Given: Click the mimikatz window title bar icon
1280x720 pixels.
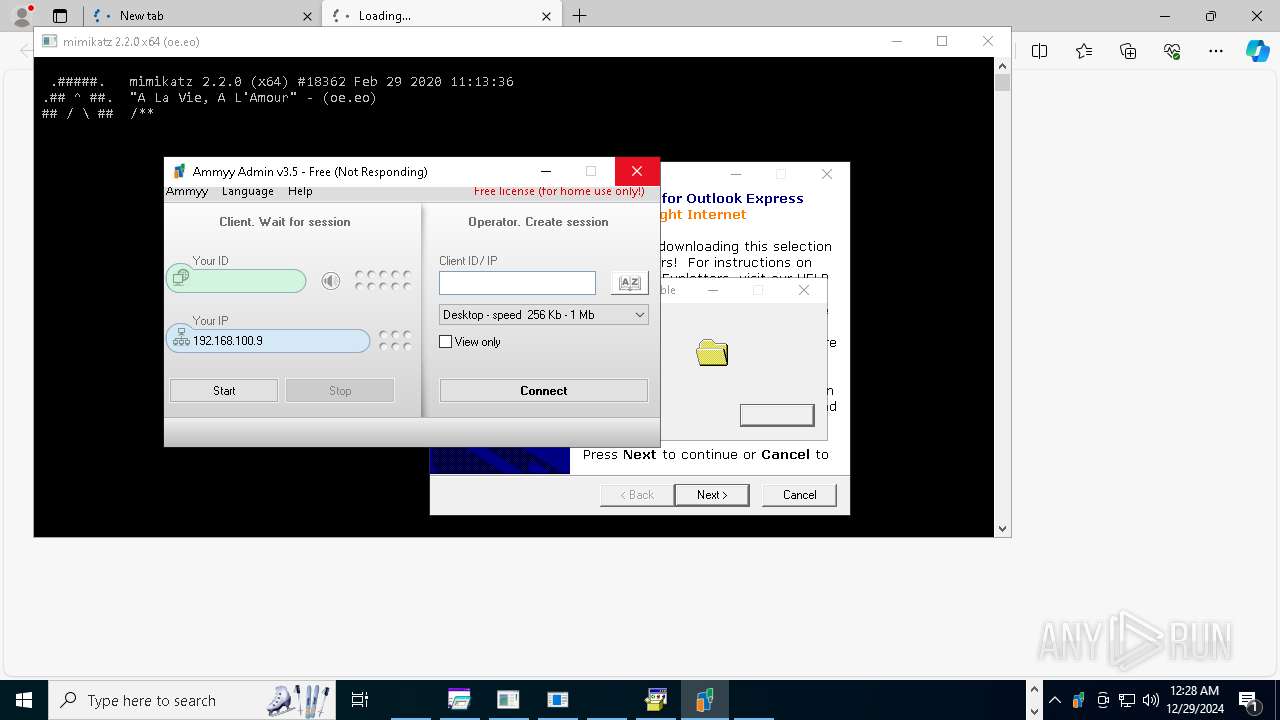Looking at the screenshot, I should [49, 42].
